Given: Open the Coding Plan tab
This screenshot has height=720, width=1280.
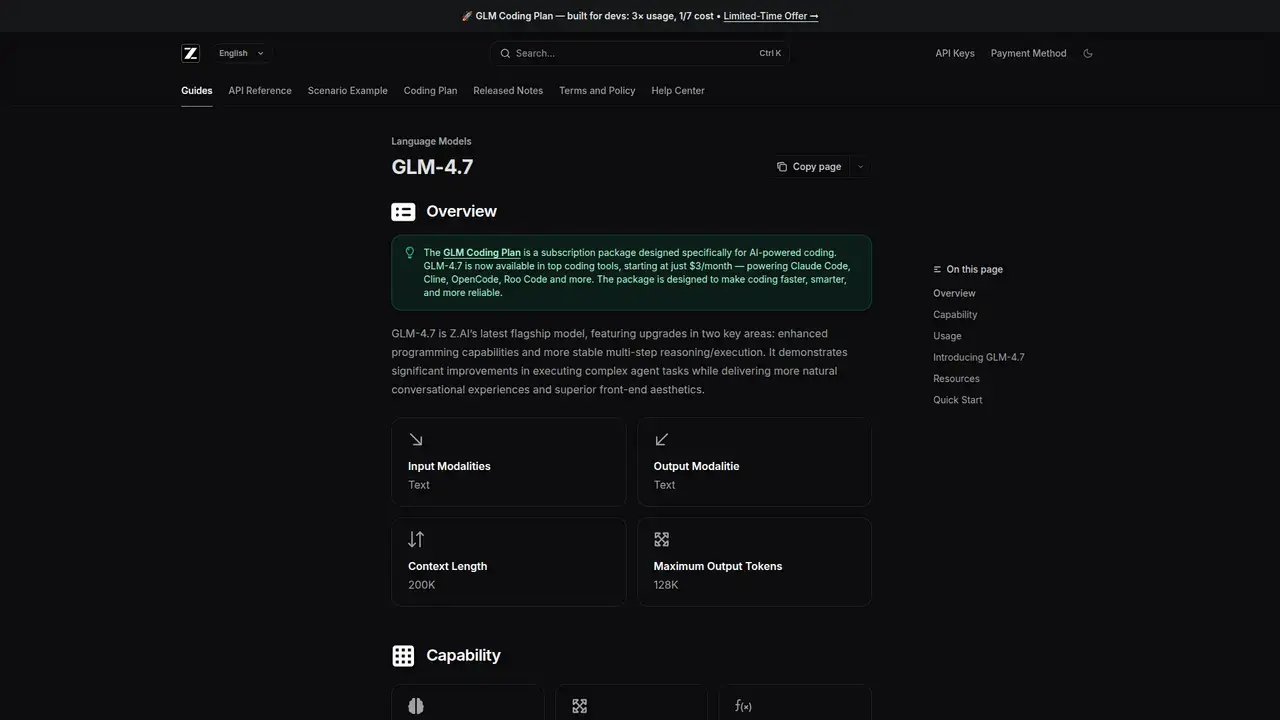Looking at the screenshot, I should pyautogui.click(x=430, y=90).
